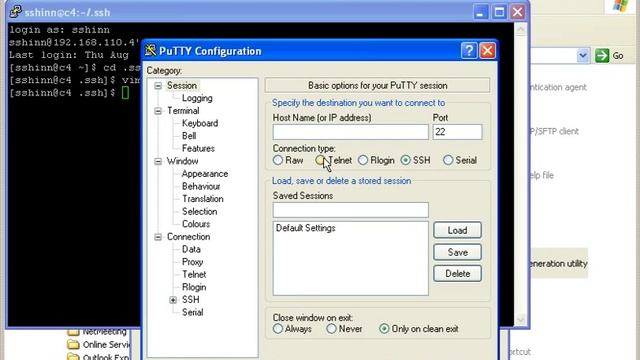Select Behaviour category

[x=201, y=187]
